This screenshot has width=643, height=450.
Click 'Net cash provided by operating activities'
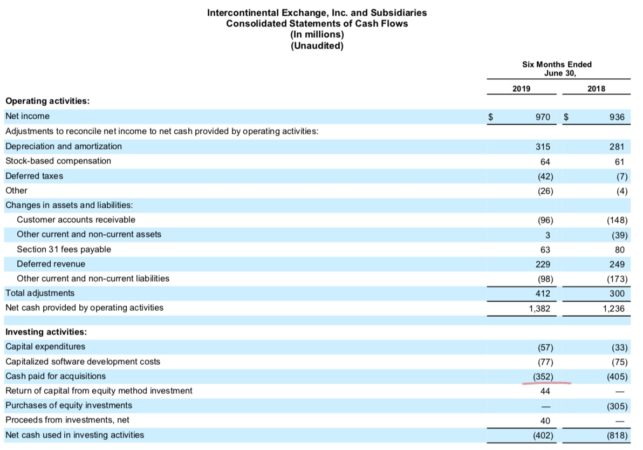coord(84,308)
